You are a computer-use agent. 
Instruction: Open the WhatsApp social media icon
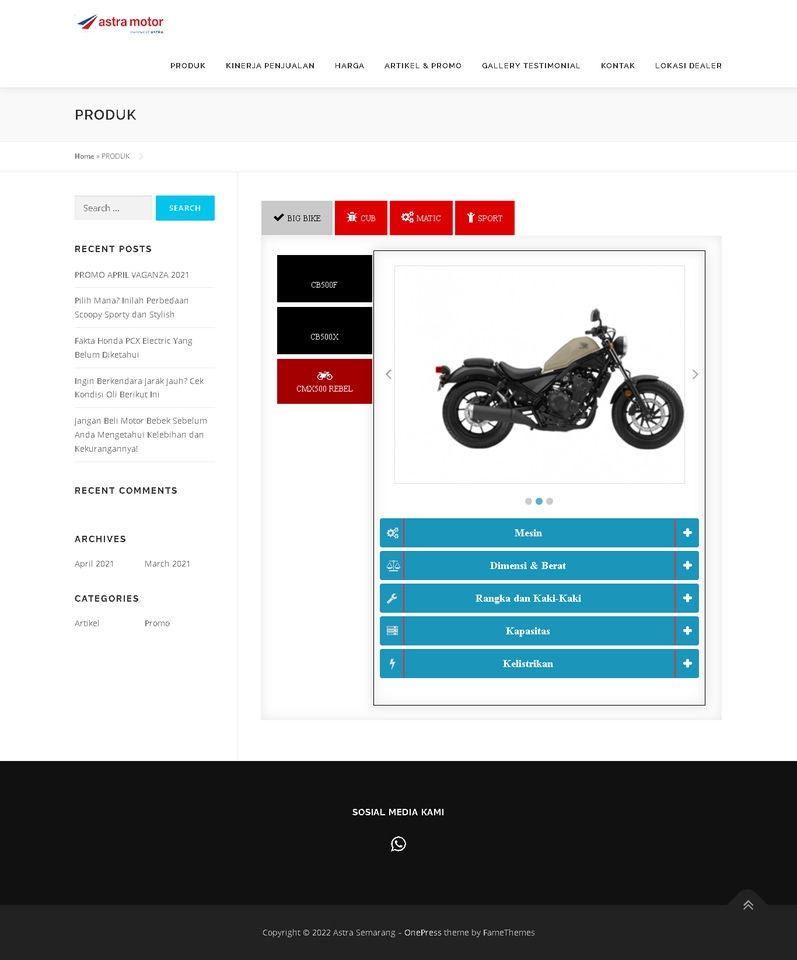398,844
